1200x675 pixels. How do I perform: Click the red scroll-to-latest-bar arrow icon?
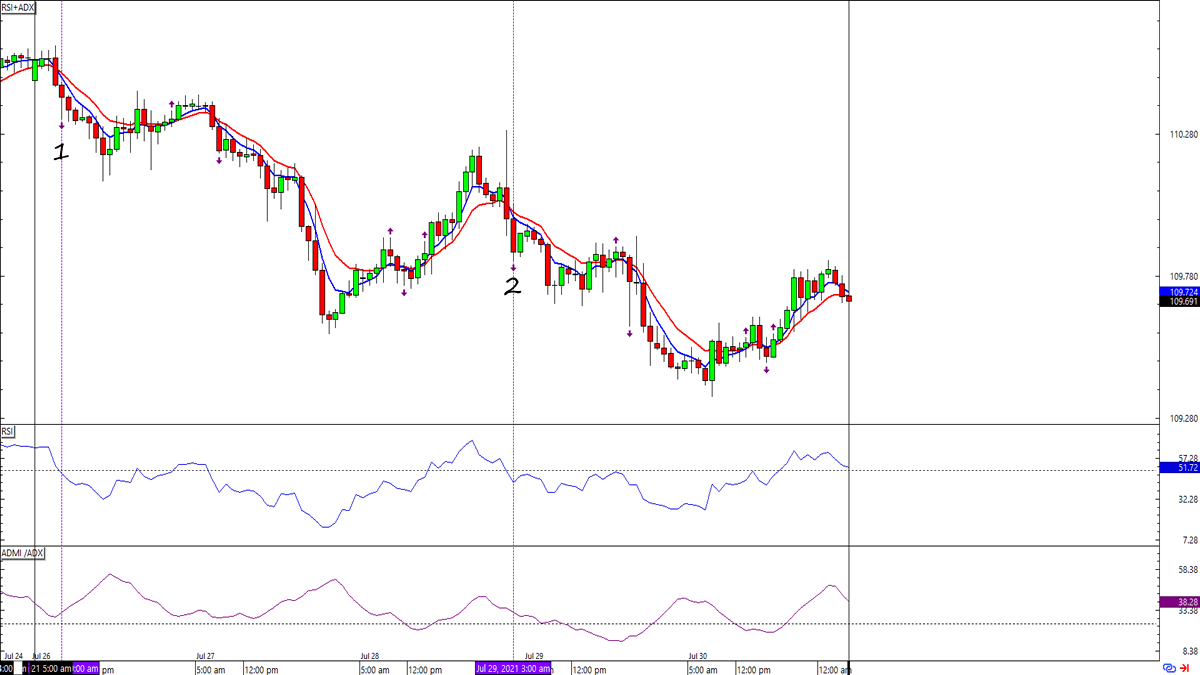click(1185, 668)
